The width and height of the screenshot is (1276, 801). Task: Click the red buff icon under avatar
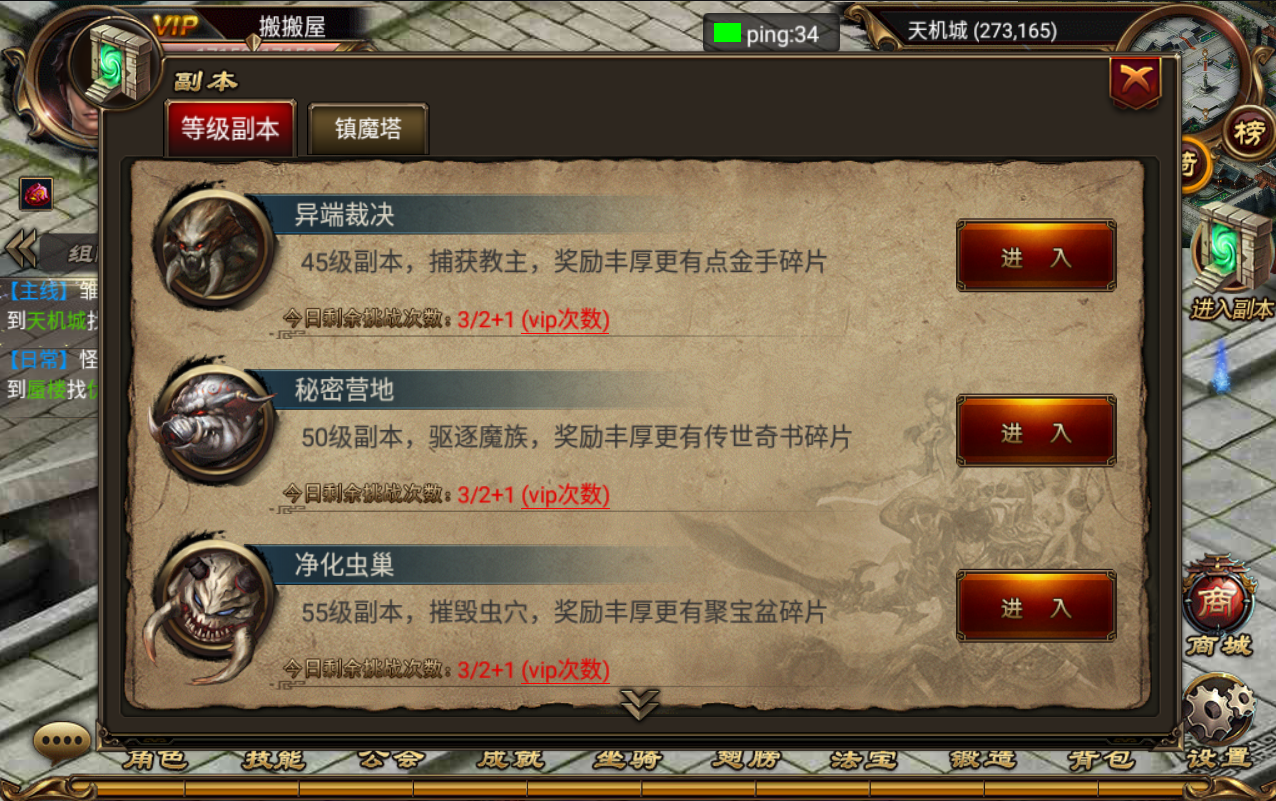click(36, 194)
